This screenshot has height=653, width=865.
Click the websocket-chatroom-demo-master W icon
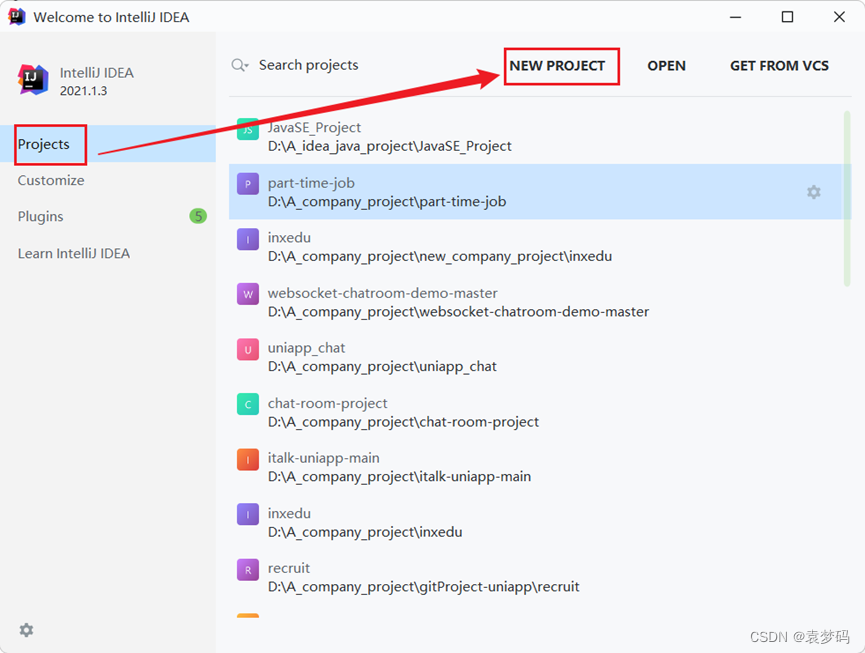[x=247, y=294]
